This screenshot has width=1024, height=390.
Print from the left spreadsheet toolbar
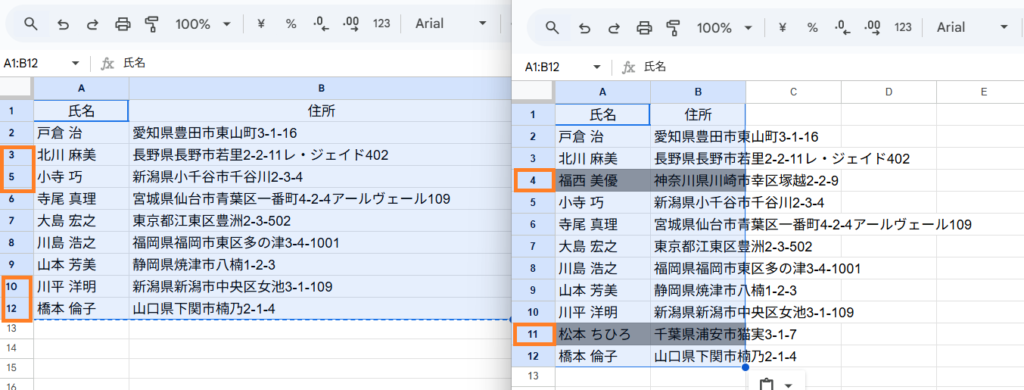pyautogui.click(x=122, y=24)
